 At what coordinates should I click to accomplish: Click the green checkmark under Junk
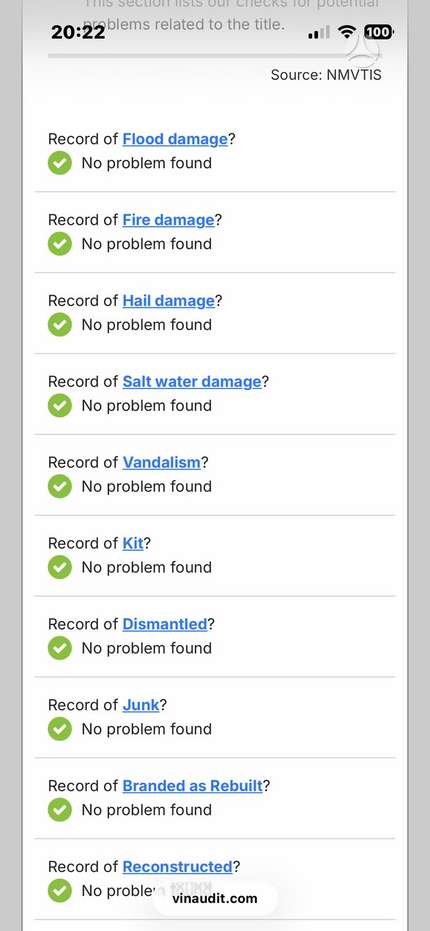click(x=59, y=728)
